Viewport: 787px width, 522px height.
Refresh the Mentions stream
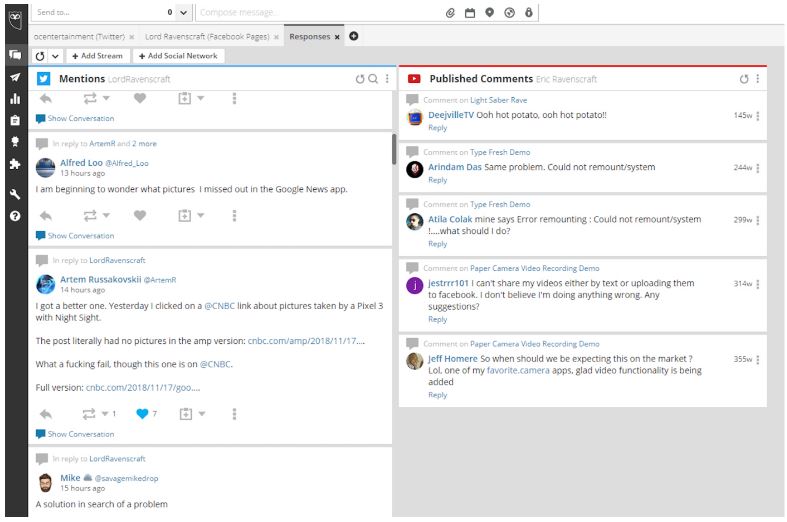[x=360, y=79]
